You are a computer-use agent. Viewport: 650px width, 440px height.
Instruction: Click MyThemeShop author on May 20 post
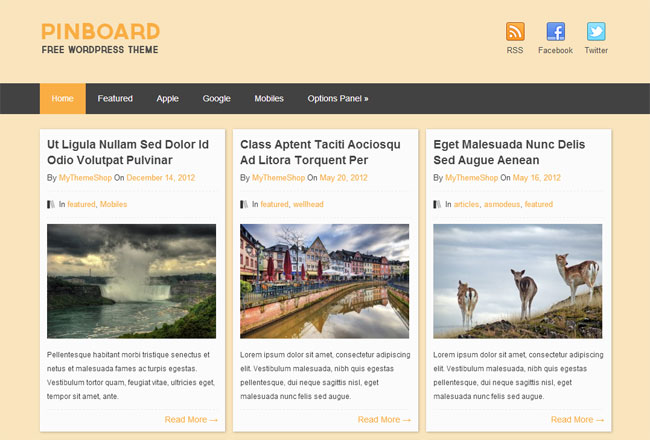(279, 177)
